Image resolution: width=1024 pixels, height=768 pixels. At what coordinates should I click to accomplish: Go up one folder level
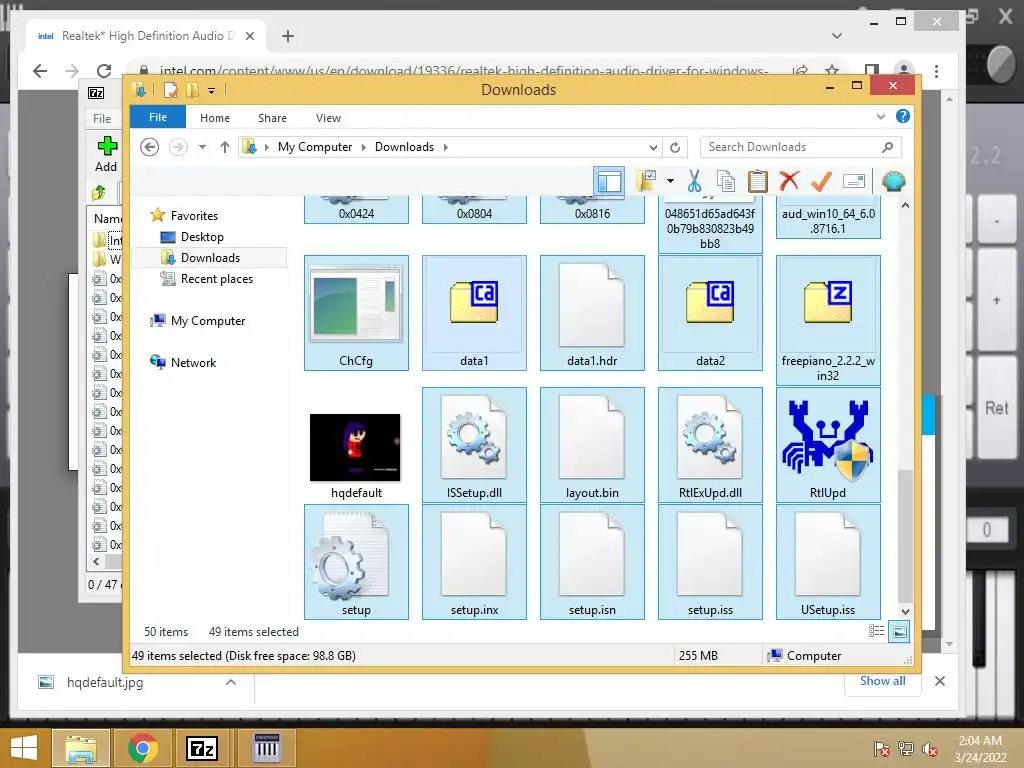click(225, 147)
